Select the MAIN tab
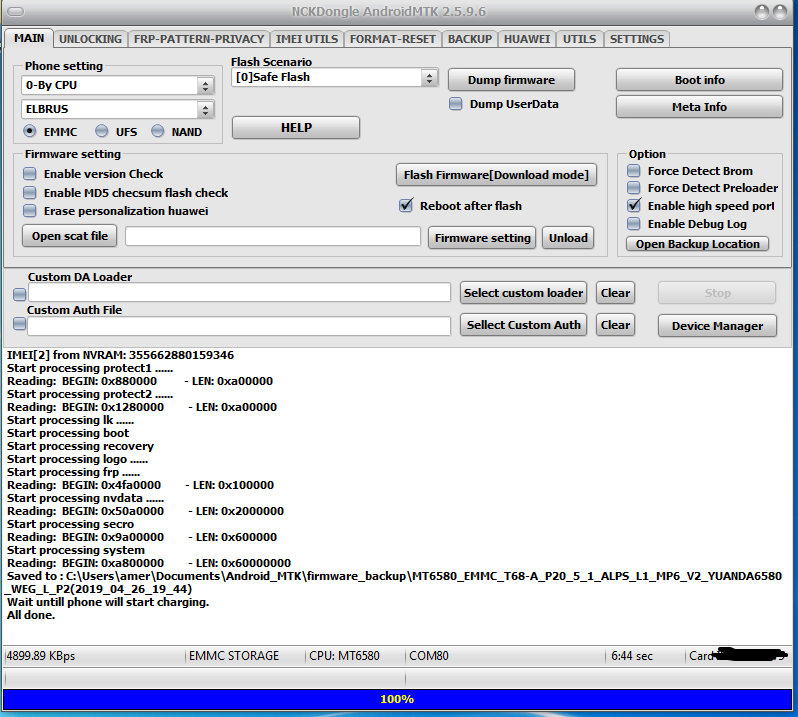 click(x=29, y=38)
